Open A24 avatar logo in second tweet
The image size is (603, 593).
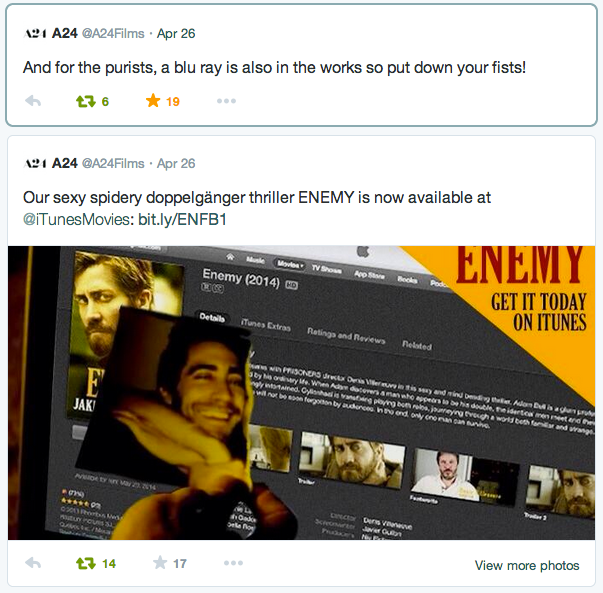tap(35, 163)
